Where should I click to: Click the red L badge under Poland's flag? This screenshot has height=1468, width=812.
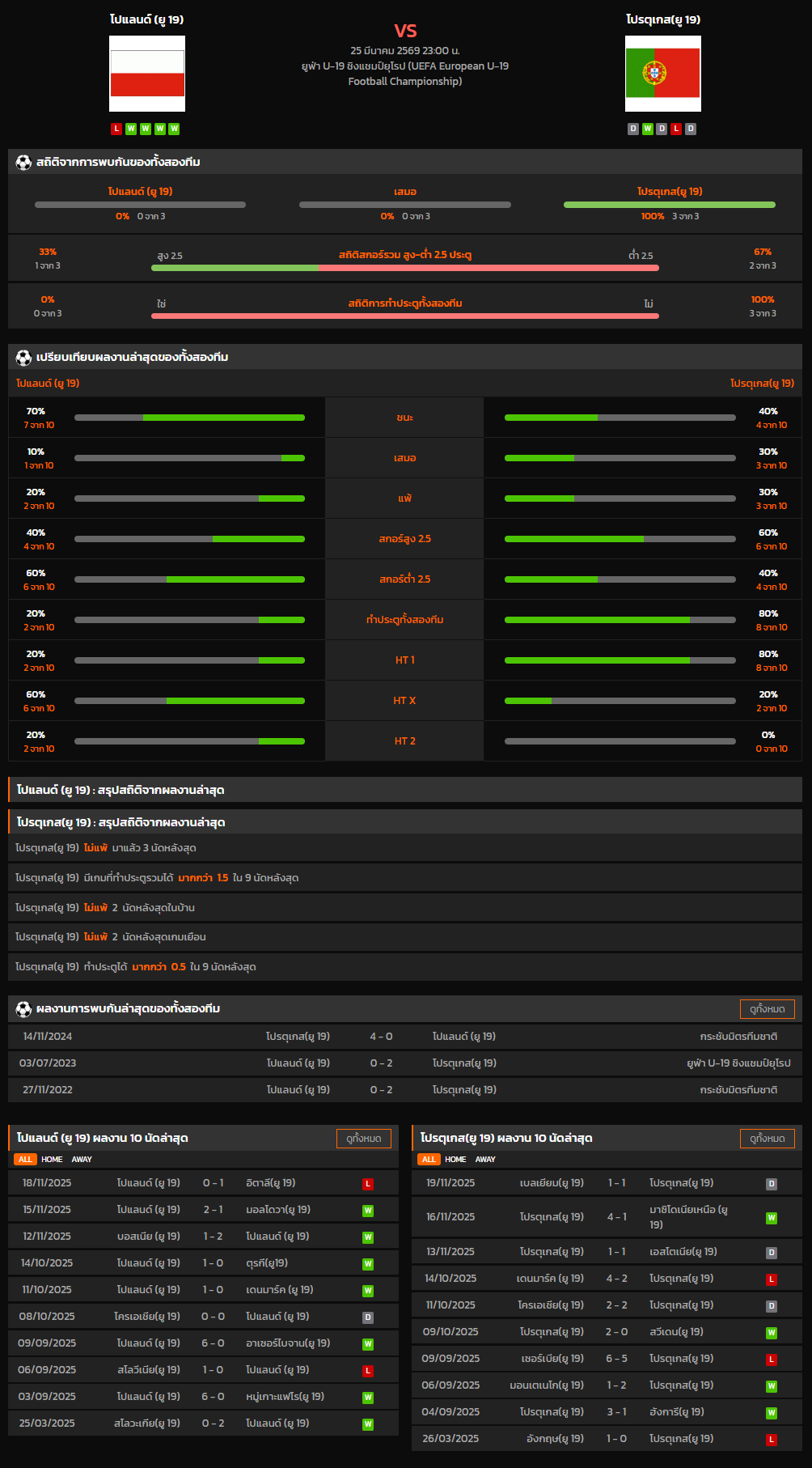click(116, 129)
